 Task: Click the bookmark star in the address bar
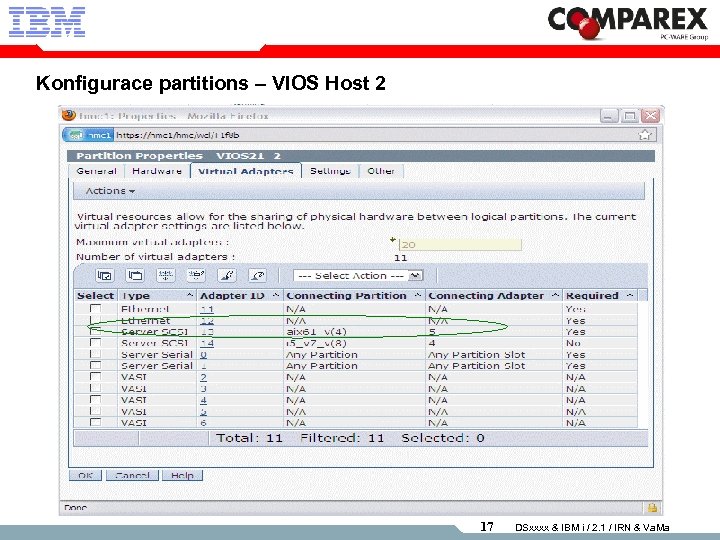(x=645, y=135)
